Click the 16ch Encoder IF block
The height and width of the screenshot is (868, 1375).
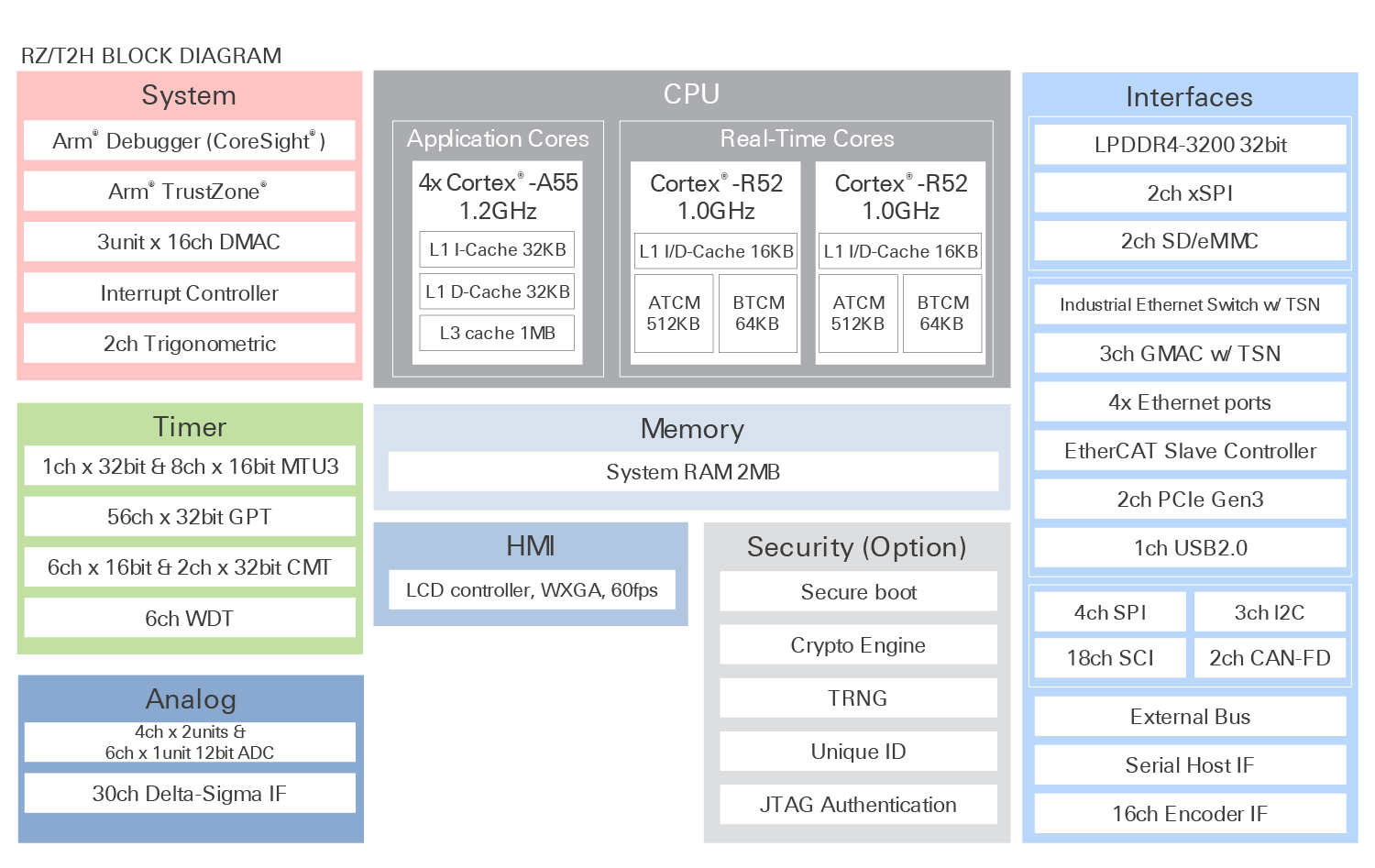pyautogui.click(x=1190, y=814)
